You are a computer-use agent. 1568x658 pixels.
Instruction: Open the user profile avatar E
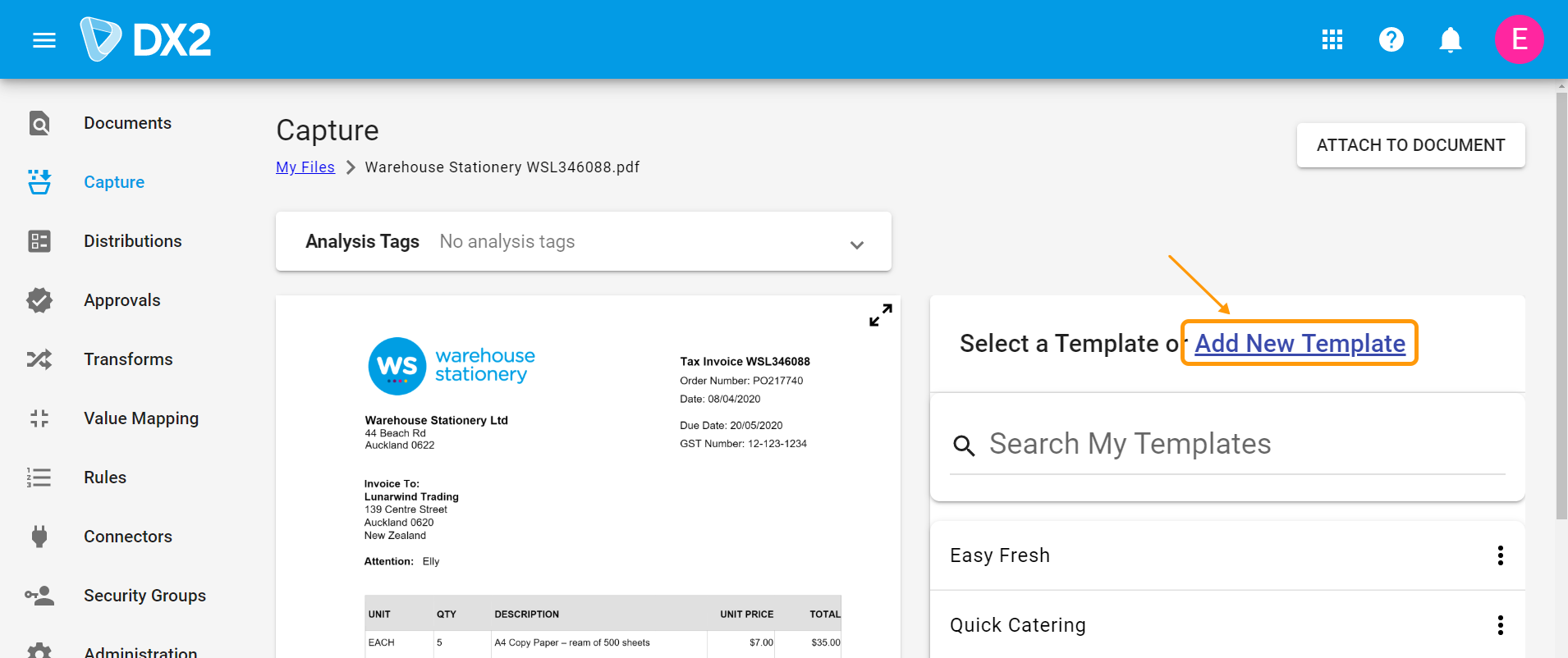(x=1518, y=39)
